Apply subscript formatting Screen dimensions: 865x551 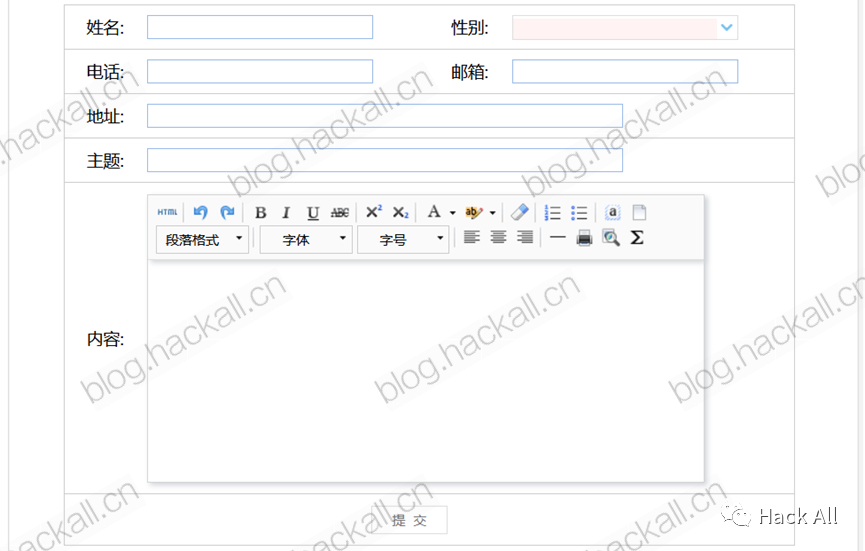click(401, 212)
